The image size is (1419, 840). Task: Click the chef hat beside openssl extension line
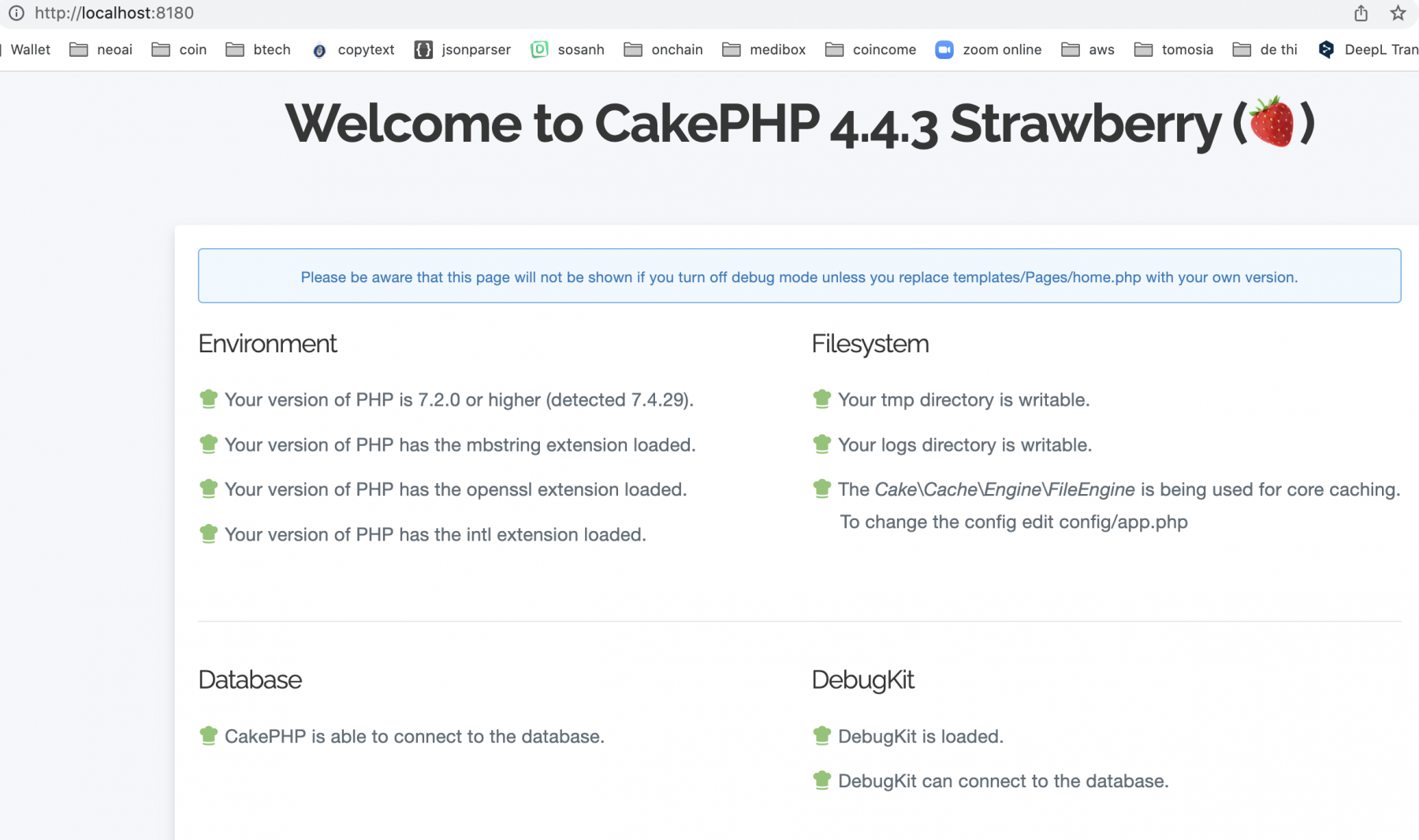[208, 489]
